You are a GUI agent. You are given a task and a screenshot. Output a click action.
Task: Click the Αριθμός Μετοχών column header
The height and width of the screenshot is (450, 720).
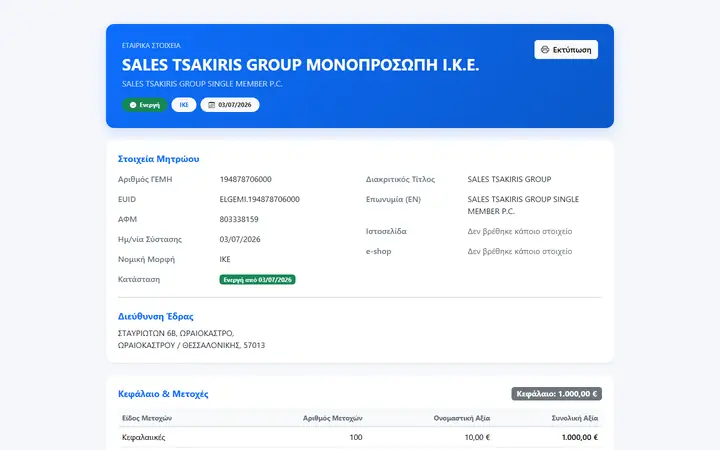click(332, 418)
